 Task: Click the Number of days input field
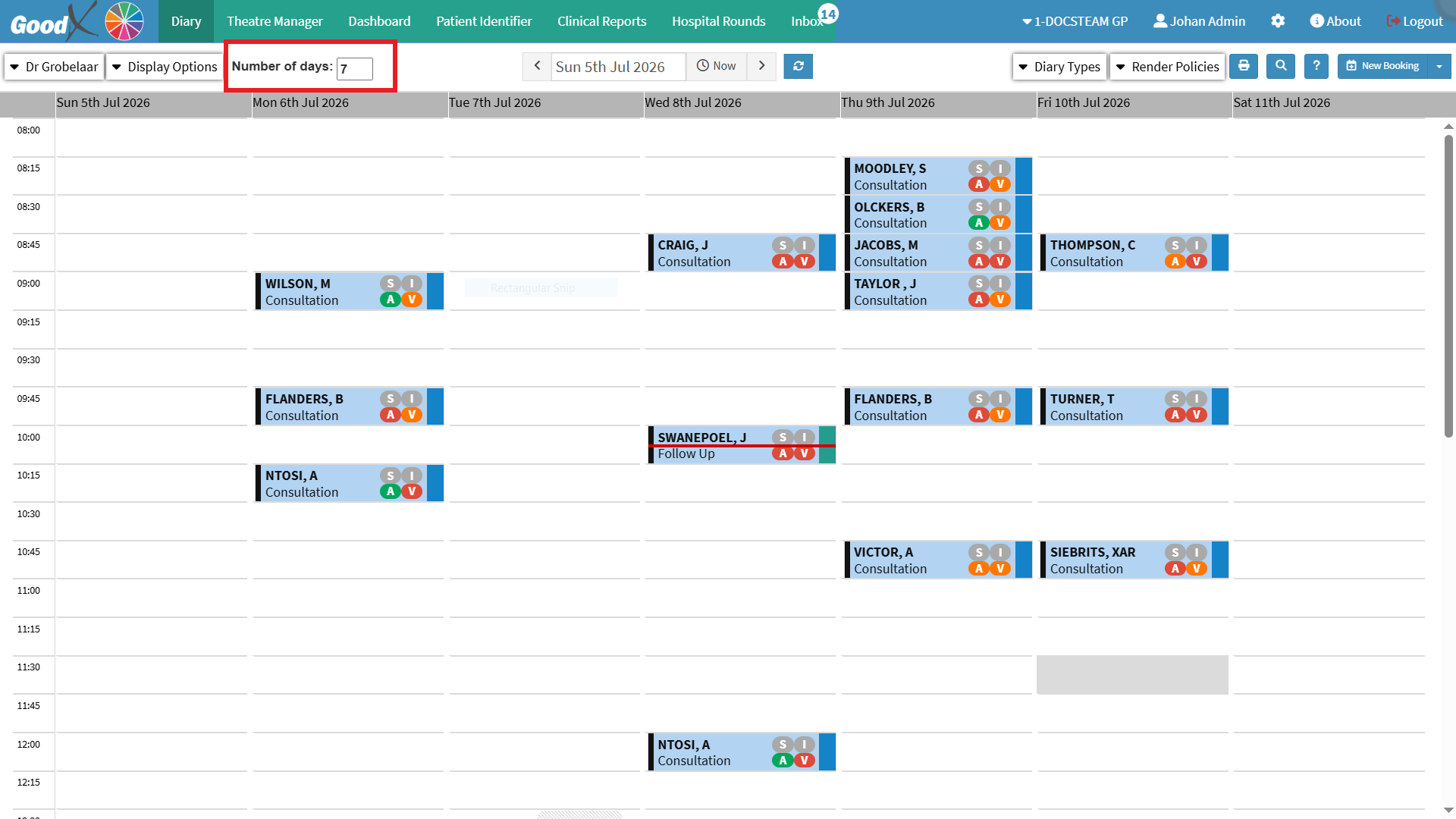[x=355, y=68]
